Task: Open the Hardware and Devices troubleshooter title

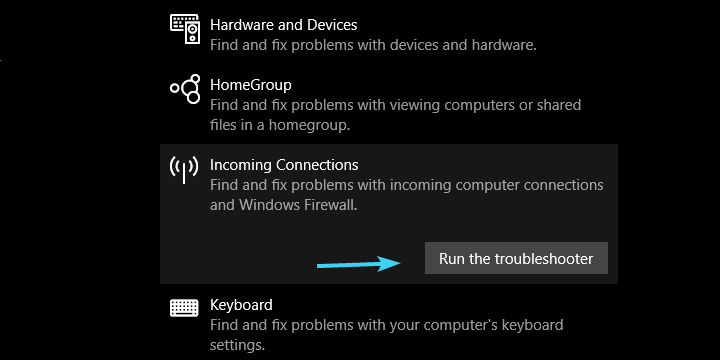Action: (x=283, y=25)
